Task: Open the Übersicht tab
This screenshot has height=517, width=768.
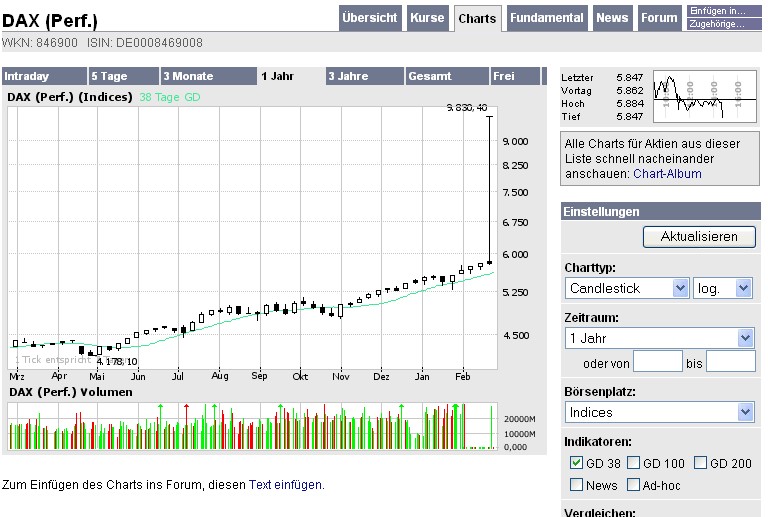Action: coord(370,18)
